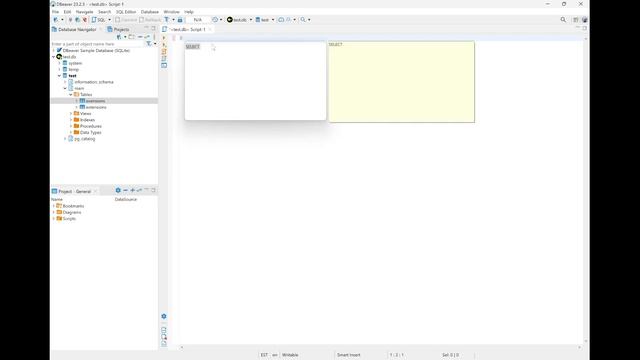Screen dimensions: 640x360
Task: Select the information_schema schema item
Action: pyautogui.click(x=94, y=82)
